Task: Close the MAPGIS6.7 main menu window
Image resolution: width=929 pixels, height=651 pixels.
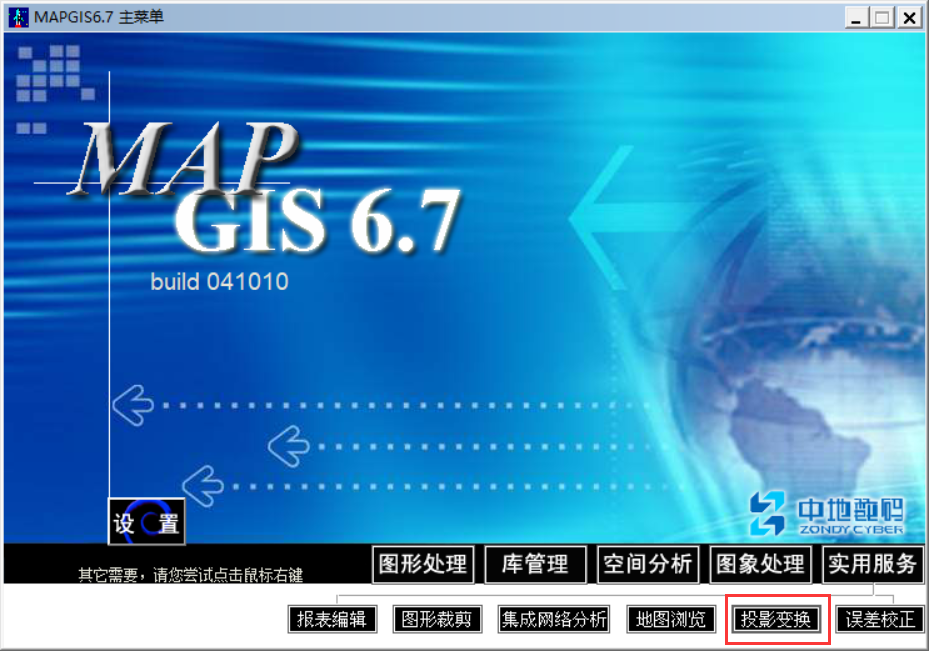Action: pos(909,18)
